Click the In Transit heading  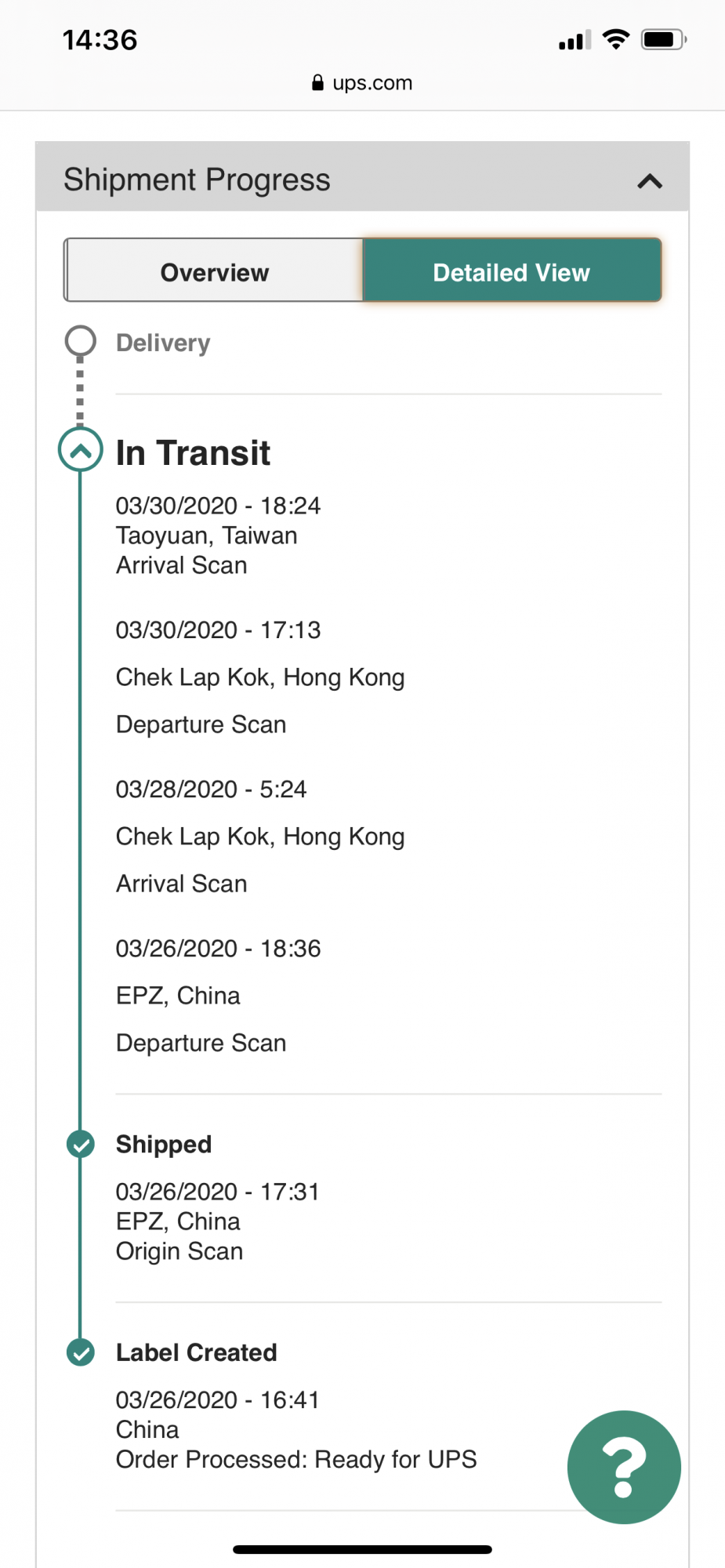click(193, 453)
